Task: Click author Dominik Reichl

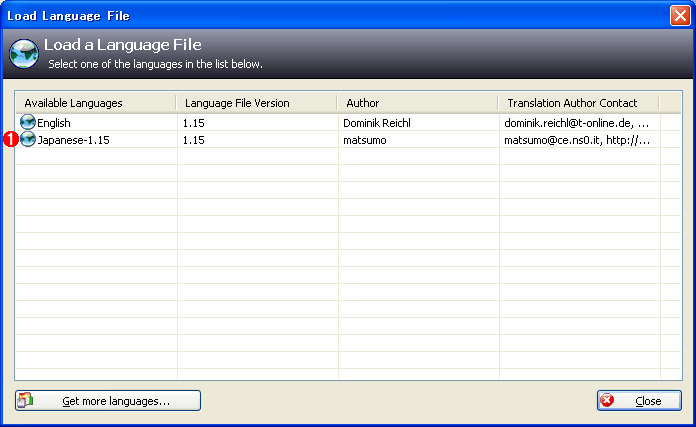Action: (x=377, y=123)
